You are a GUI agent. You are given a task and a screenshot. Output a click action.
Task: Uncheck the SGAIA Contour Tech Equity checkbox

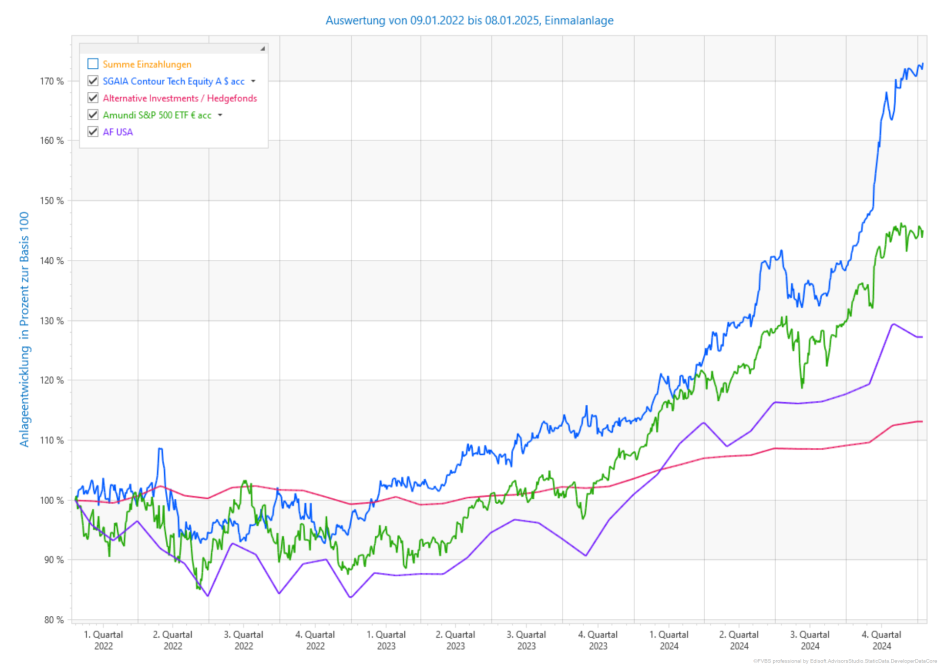[93, 81]
